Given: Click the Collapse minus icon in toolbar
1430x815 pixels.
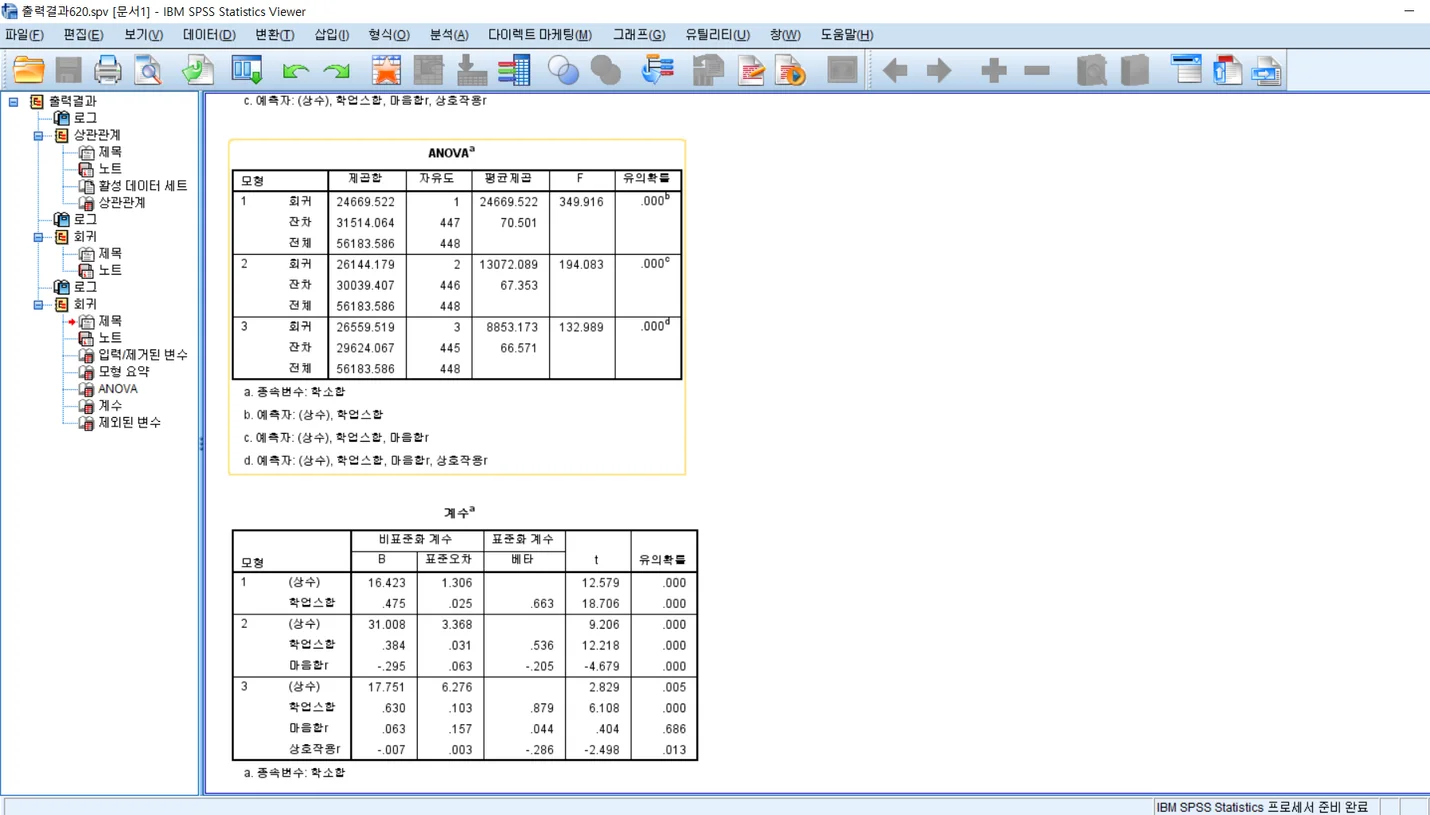Looking at the screenshot, I should [1037, 70].
